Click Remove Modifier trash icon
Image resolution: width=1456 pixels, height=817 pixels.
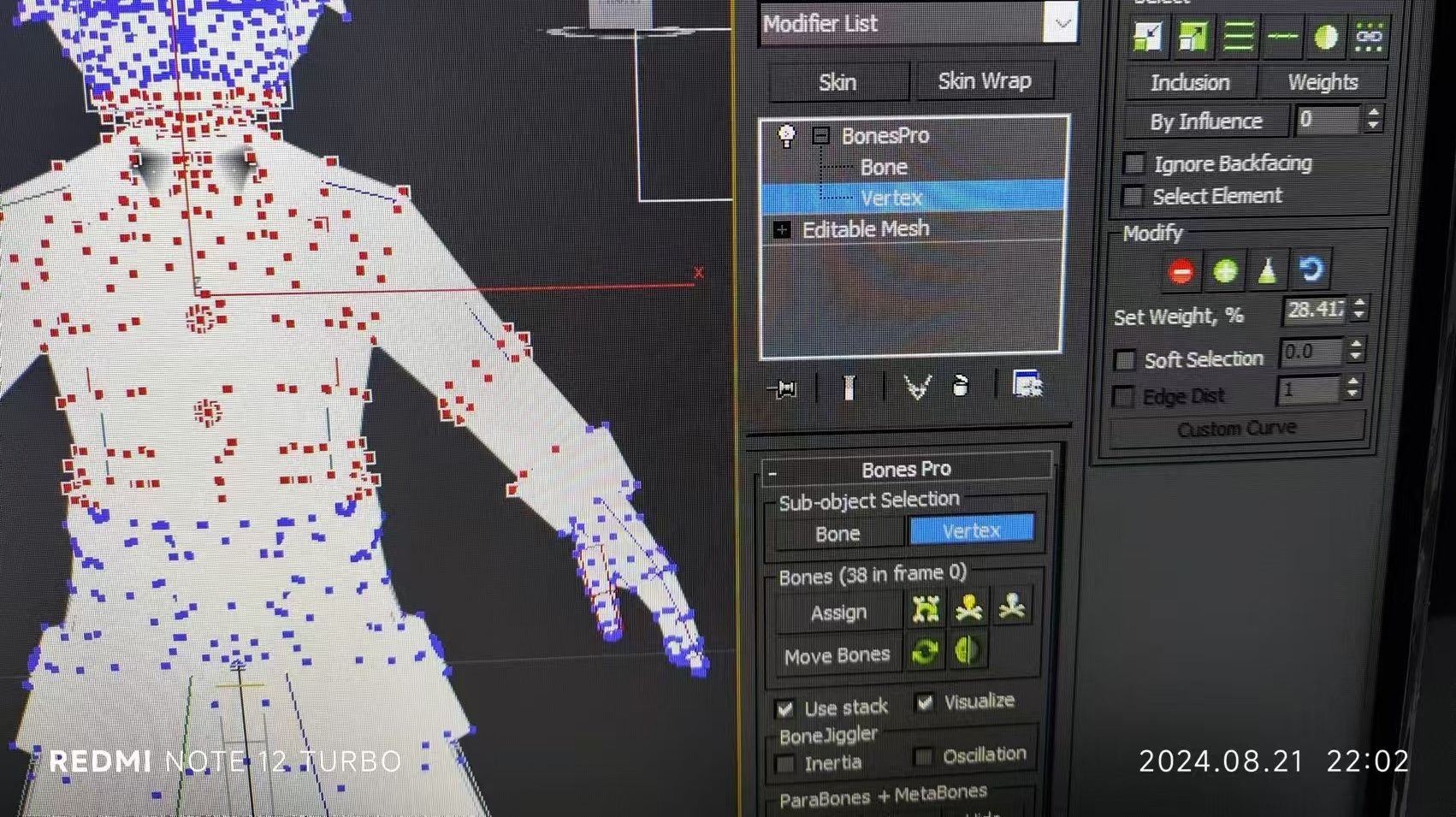tap(961, 387)
